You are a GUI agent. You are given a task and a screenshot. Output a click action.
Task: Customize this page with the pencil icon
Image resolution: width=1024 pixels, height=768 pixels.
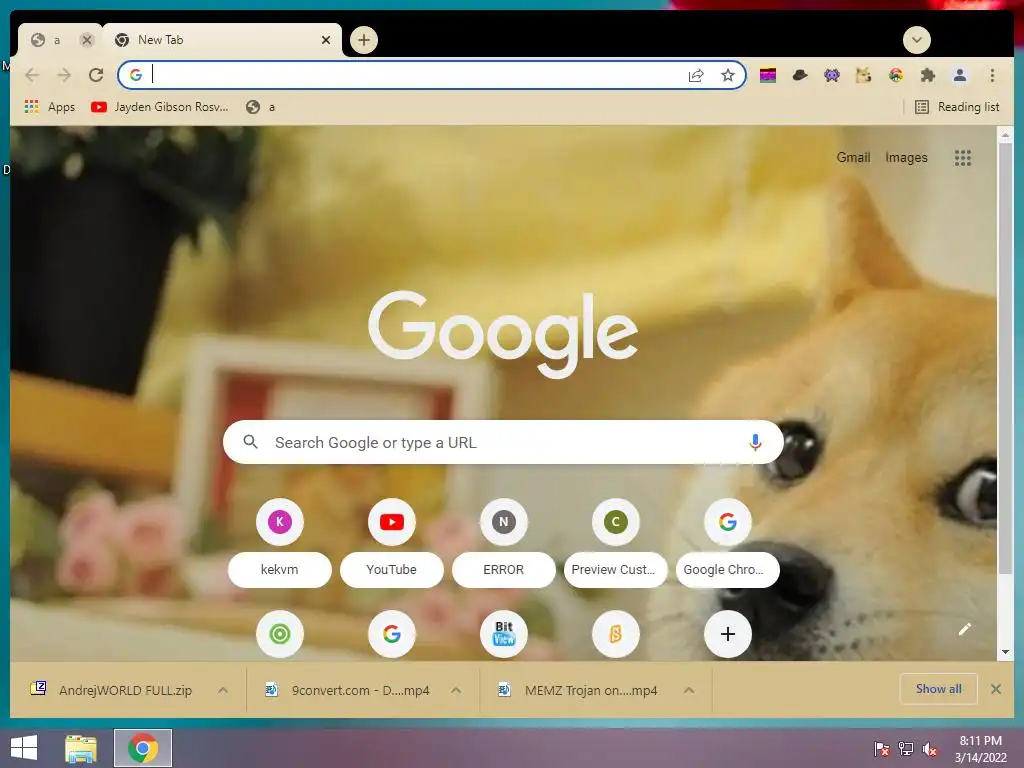965,629
